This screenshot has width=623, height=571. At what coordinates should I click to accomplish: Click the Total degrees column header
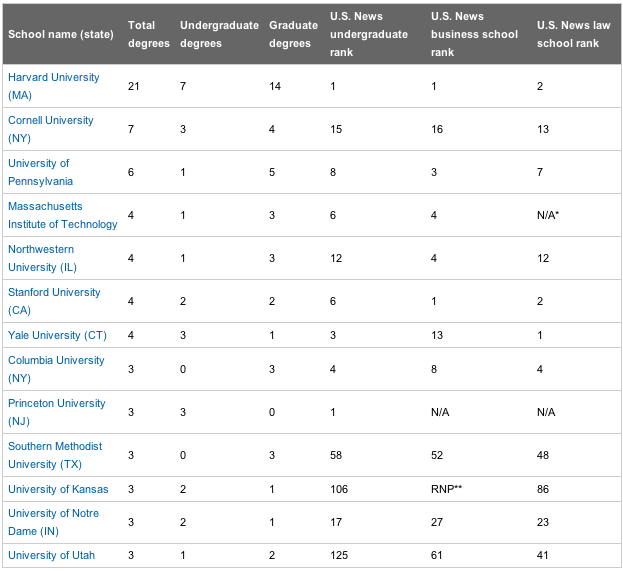click(x=149, y=34)
